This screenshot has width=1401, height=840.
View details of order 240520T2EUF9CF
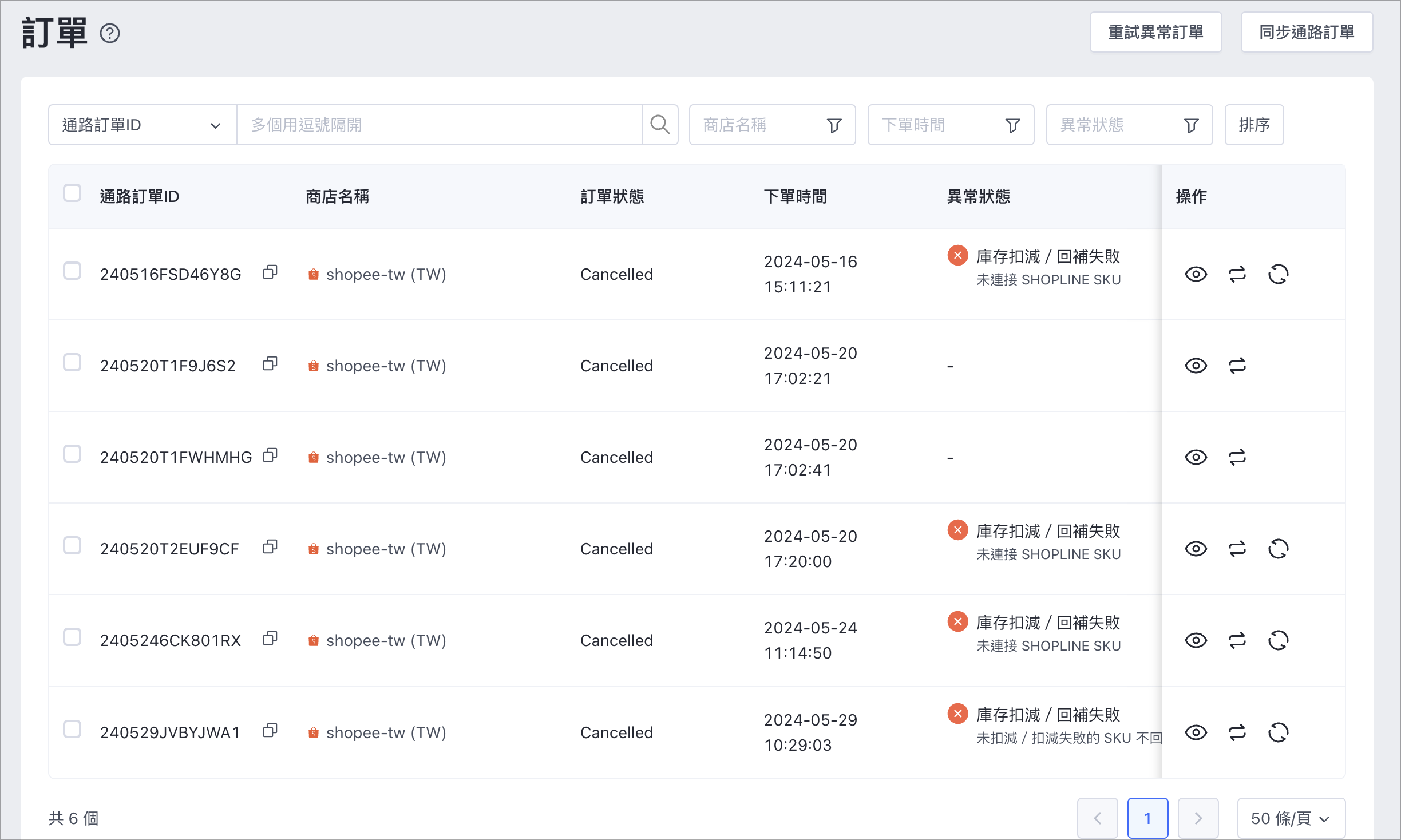tap(1196, 549)
